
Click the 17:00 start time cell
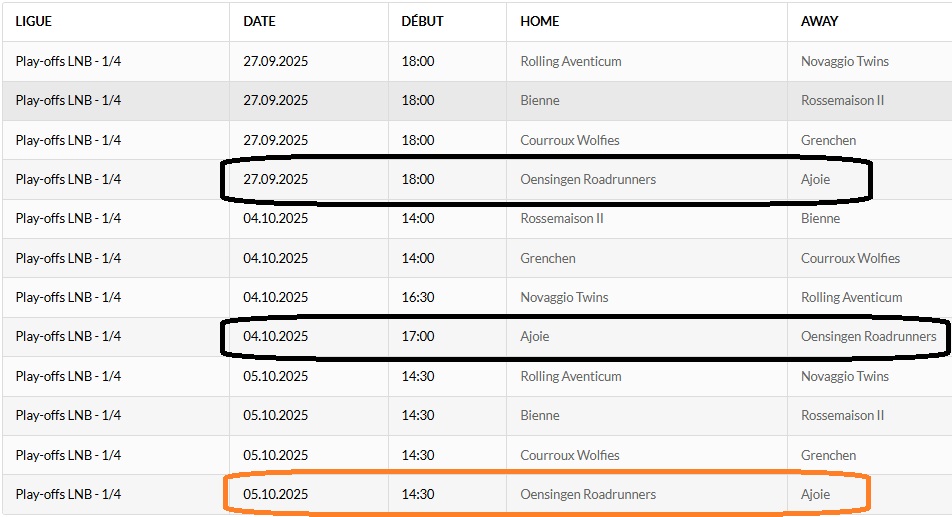[x=418, y=337]
